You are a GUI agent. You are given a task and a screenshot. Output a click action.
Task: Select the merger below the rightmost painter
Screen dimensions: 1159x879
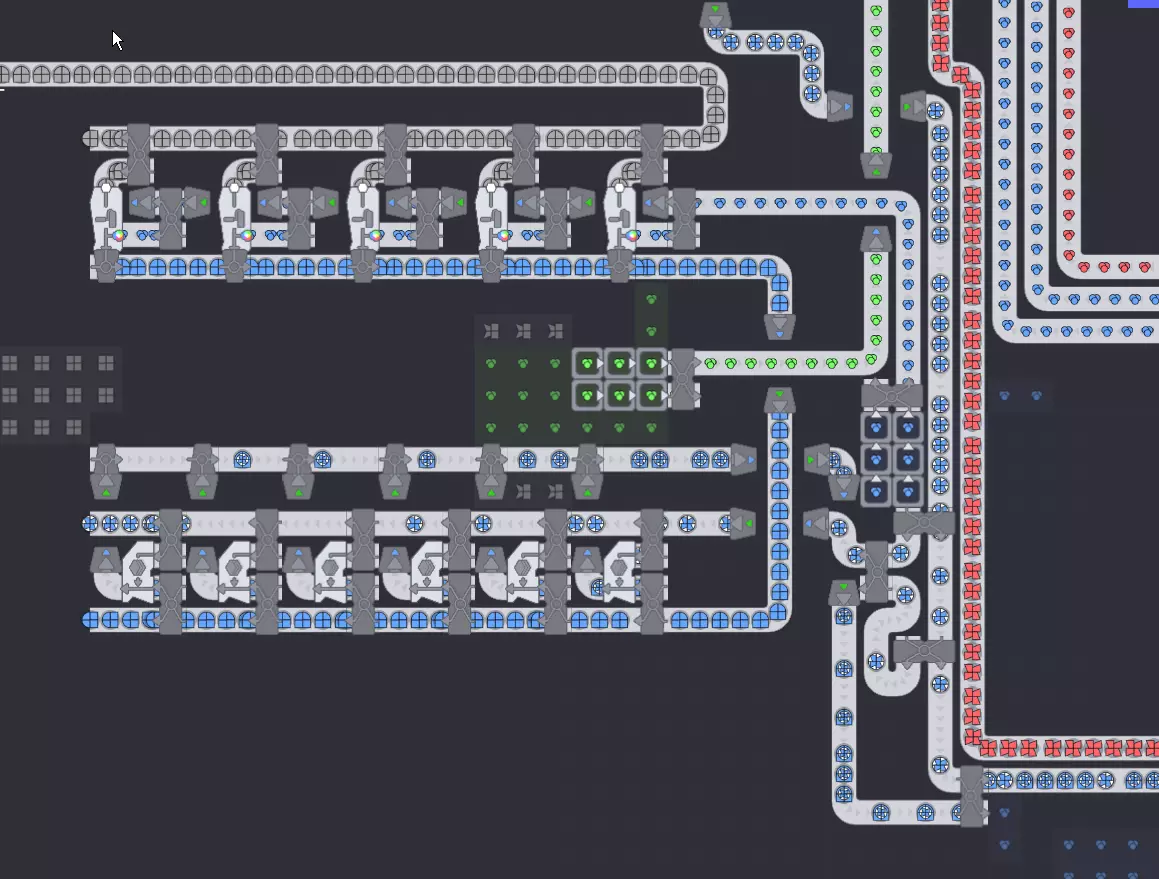(620, 266)
